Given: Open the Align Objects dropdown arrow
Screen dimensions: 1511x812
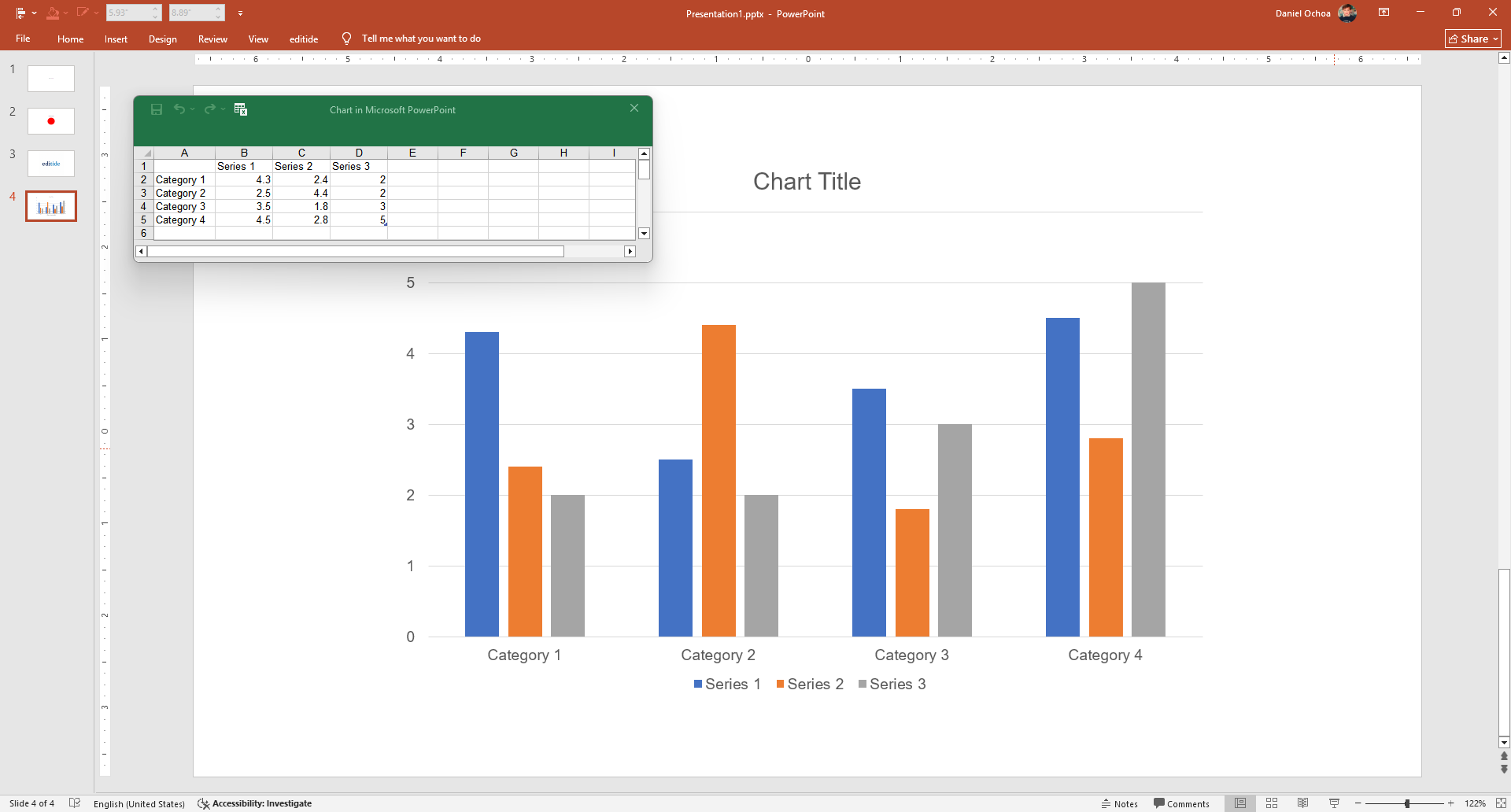Looking at the screenshot, I should [x=35, y=13].
